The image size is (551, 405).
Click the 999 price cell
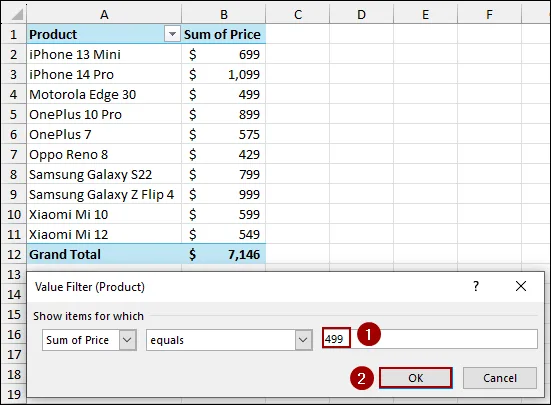point(223,194)
